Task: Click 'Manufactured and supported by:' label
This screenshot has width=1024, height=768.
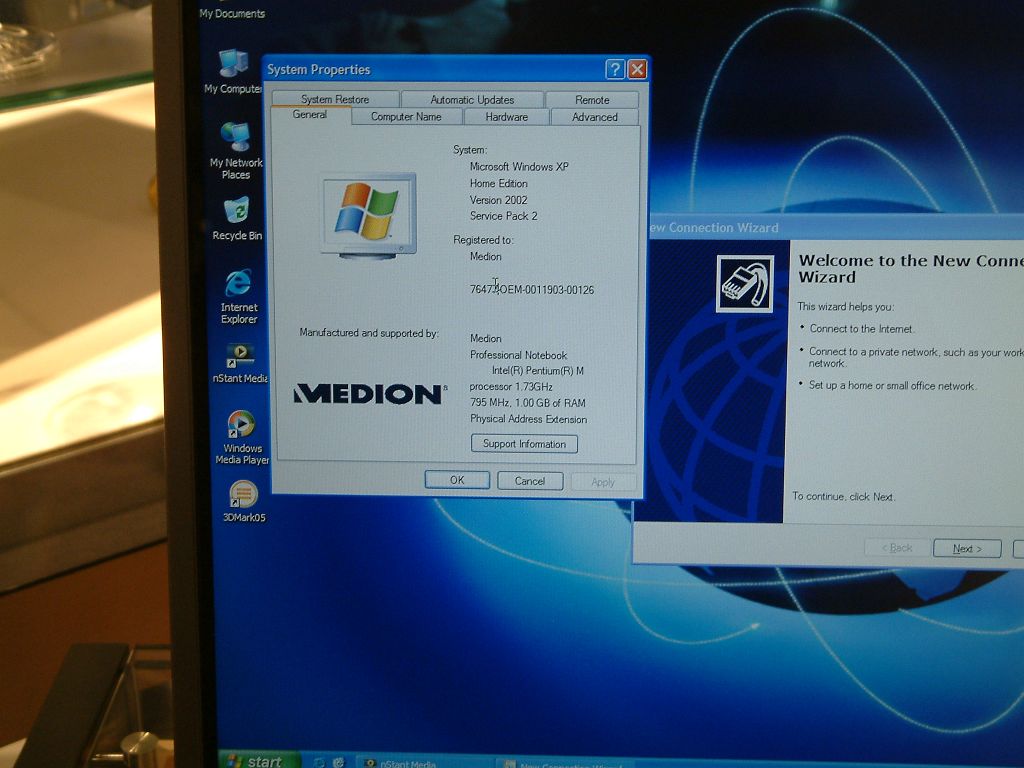Action: point(369,333)
